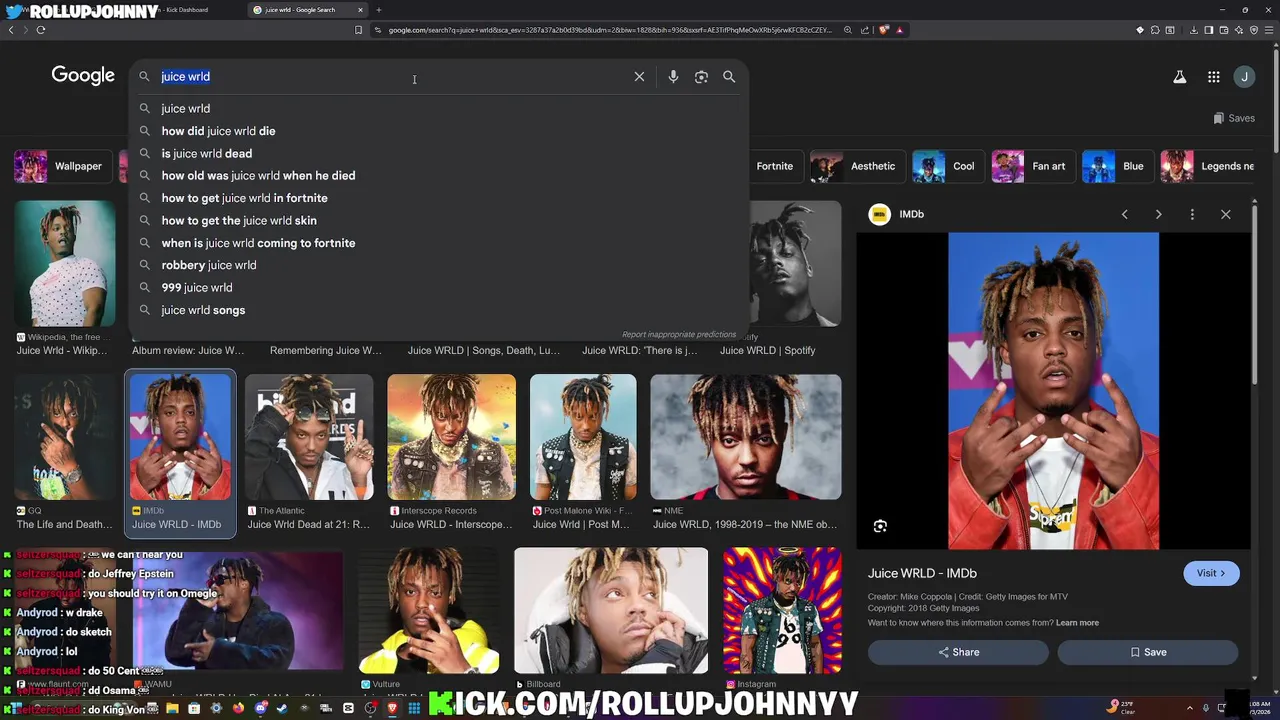Share the Juice WRLD IMDb image

click(x=958, y=652)
